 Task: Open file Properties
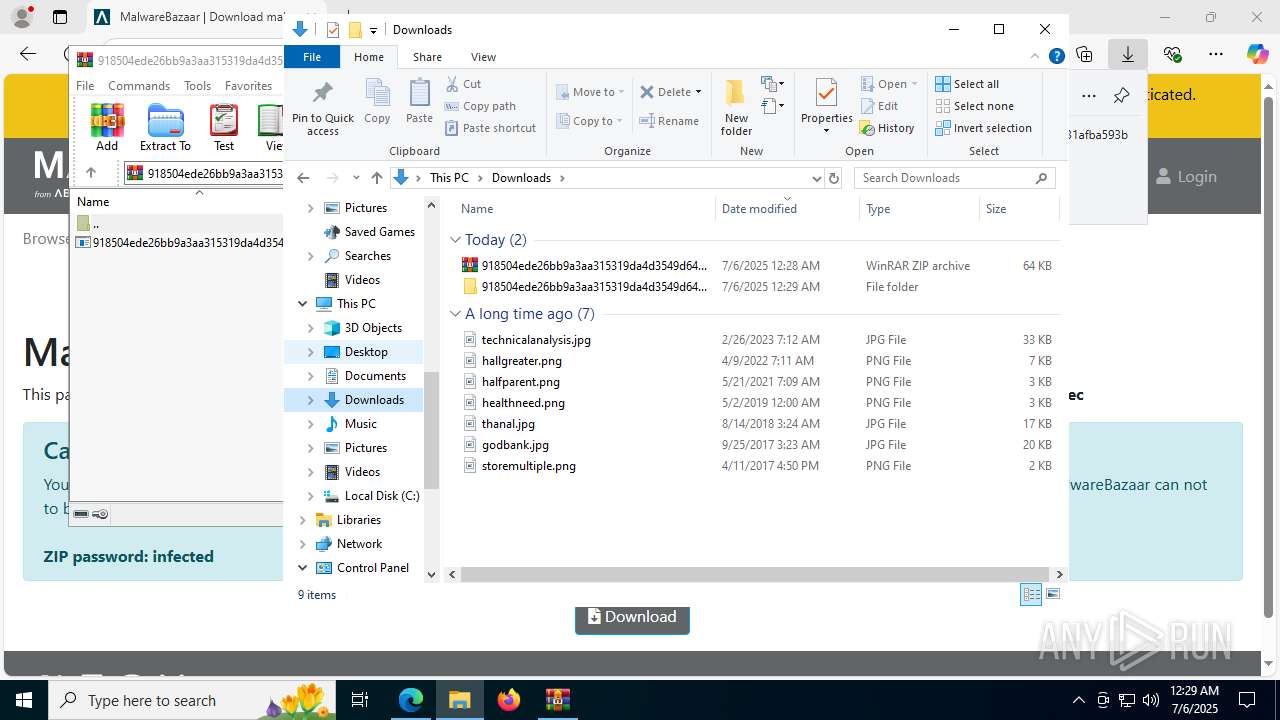pos(826,106)
